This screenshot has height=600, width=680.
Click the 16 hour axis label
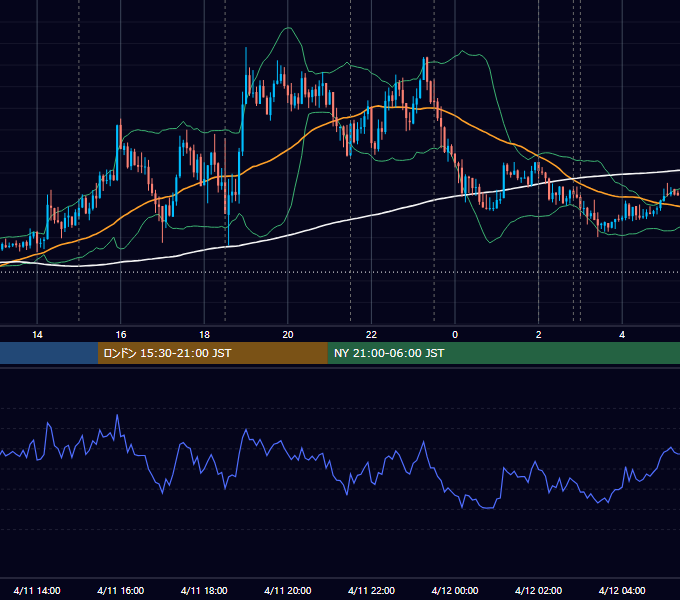(121, 335)
